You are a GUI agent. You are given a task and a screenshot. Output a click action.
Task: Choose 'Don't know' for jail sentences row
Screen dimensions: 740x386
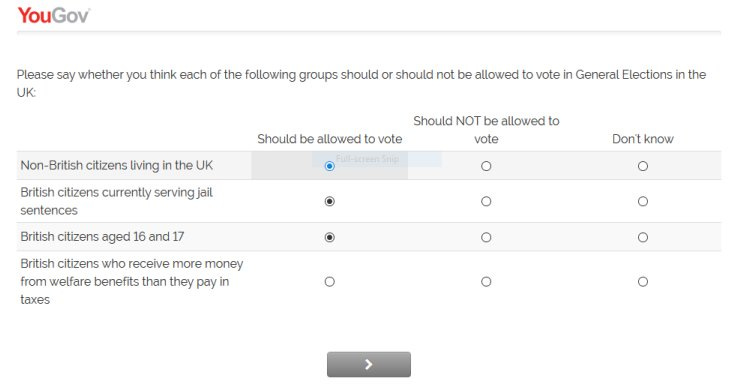click(643, 201)
